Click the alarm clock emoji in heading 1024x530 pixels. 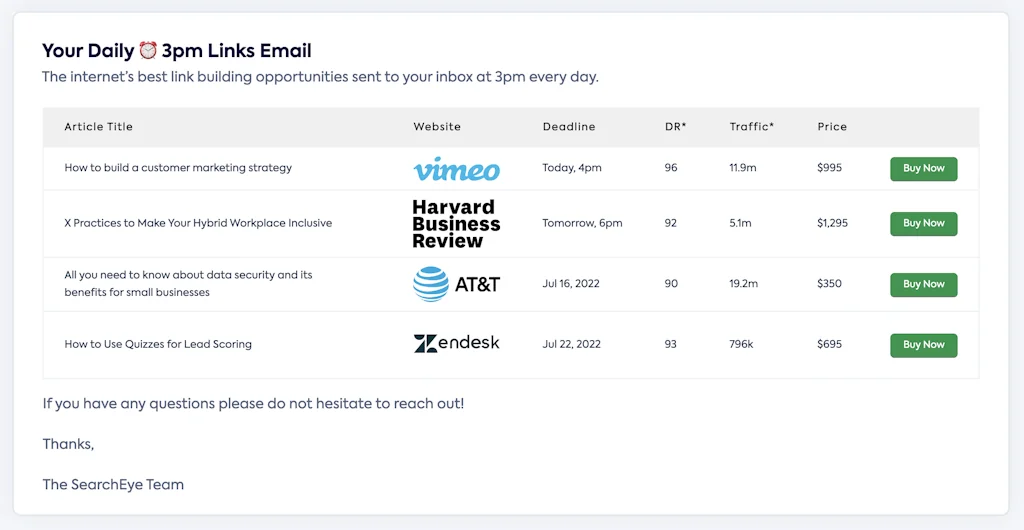coord(148,51)
